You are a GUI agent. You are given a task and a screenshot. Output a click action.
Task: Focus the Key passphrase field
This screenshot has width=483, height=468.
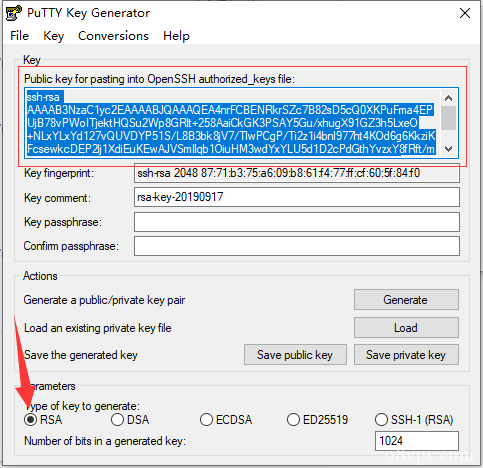pos(297,222)
